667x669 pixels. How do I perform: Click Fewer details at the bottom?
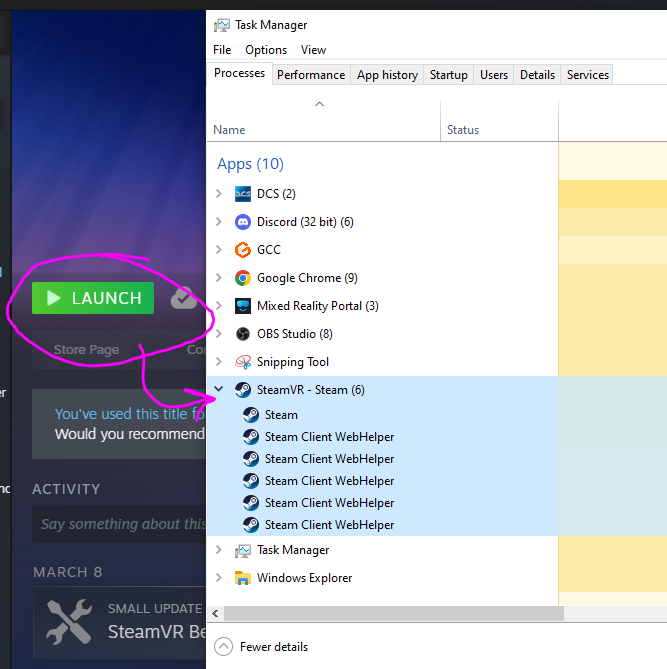tap(274, 647)
